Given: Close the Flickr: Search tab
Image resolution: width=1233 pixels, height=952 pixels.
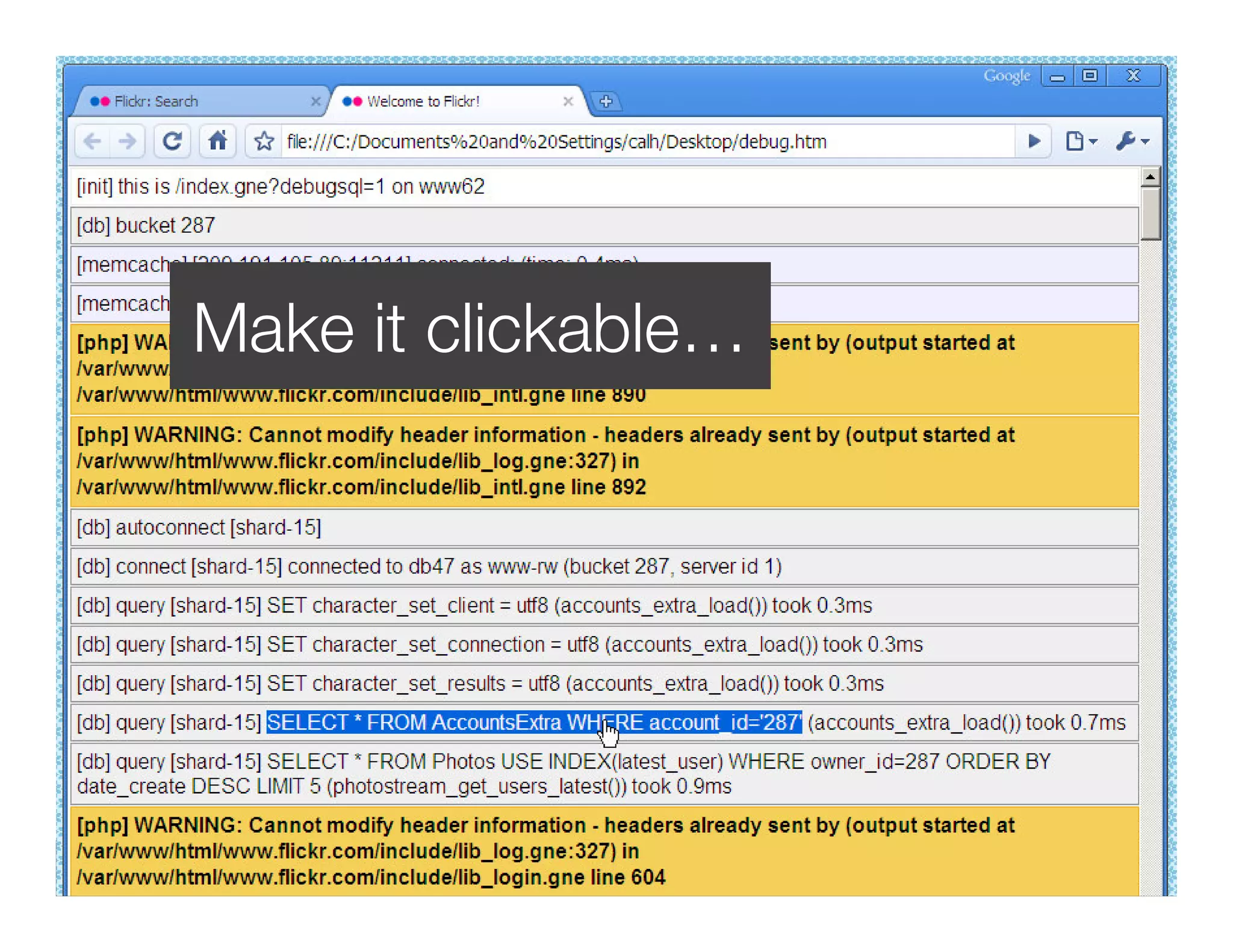Looking at the screenshot, I should point(315,102).
